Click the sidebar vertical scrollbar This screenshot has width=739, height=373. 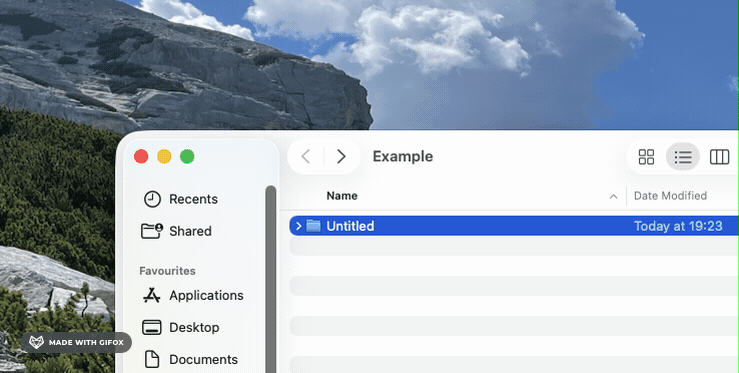pos(271,279)
